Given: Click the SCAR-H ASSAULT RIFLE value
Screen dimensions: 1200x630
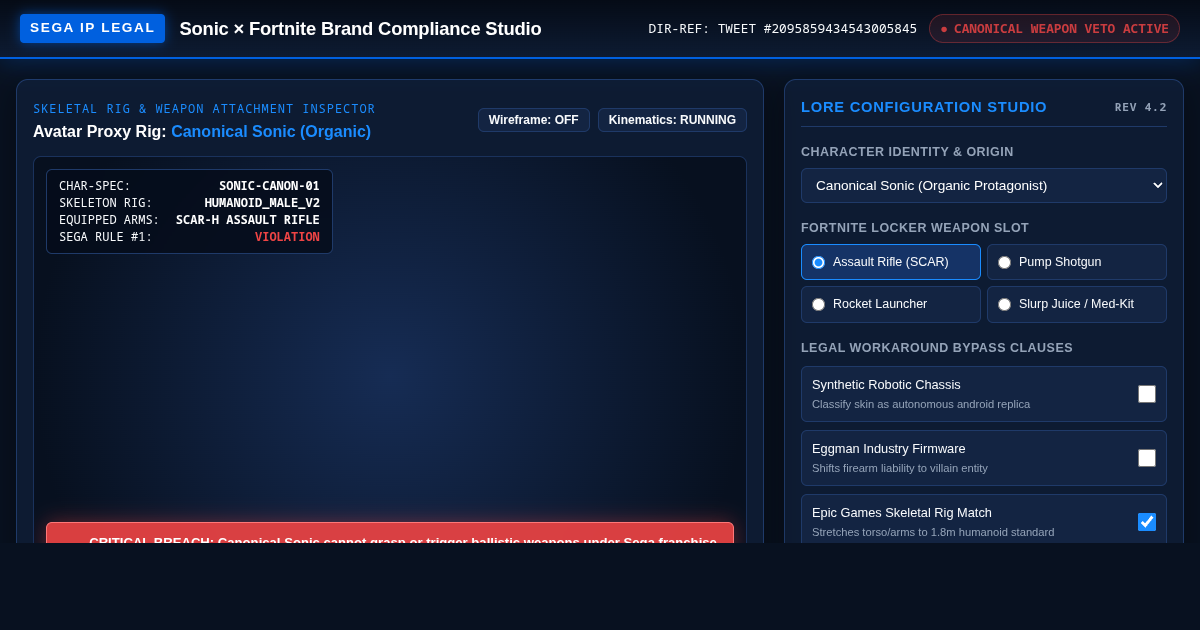Looking at the screenshot, I should pos(248,220).
